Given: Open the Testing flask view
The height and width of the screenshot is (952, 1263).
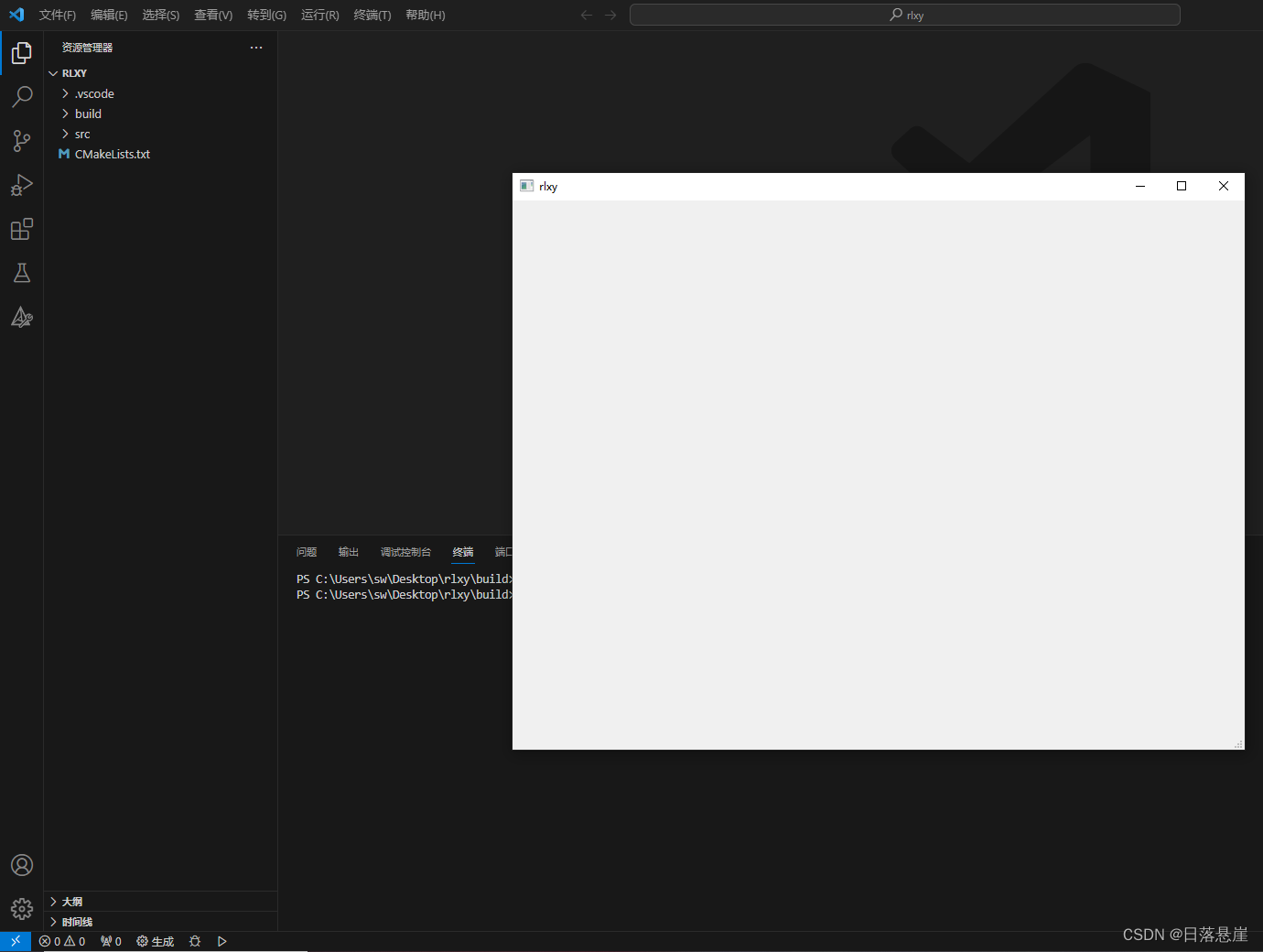Looking at the screenshot, I should tap(22, 273).
